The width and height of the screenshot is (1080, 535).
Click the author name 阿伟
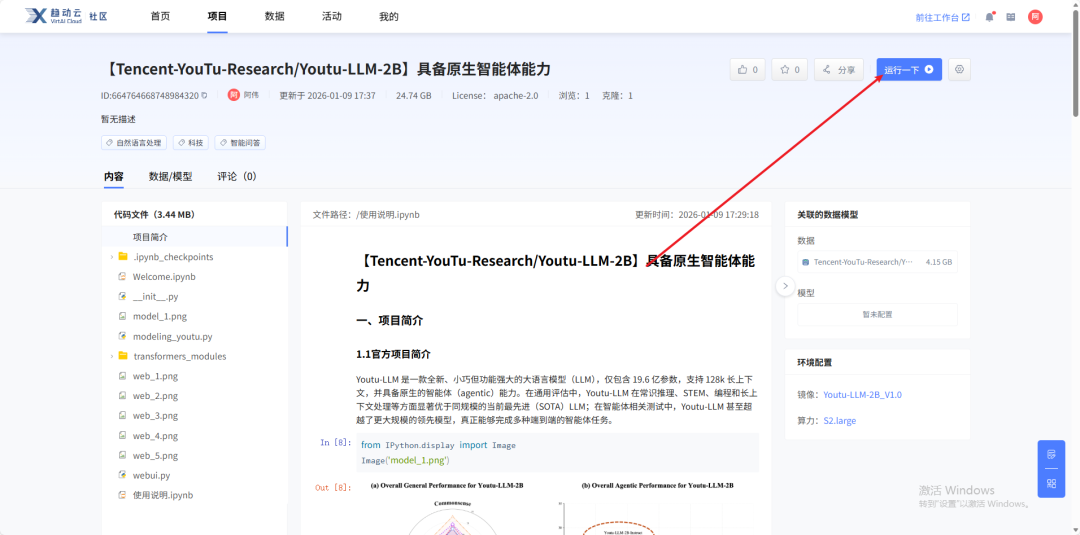[x=251, y=96]
